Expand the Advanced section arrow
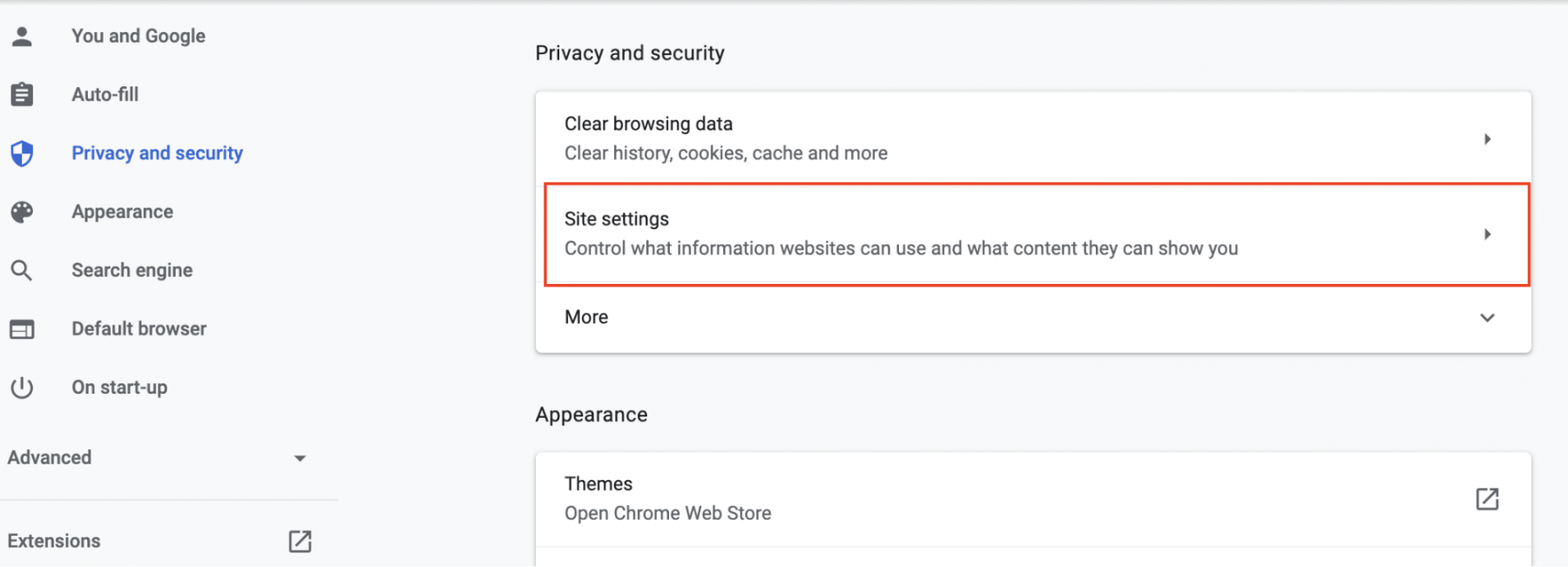Viewport: 1568px width, 567px height. tap(300, 458)
